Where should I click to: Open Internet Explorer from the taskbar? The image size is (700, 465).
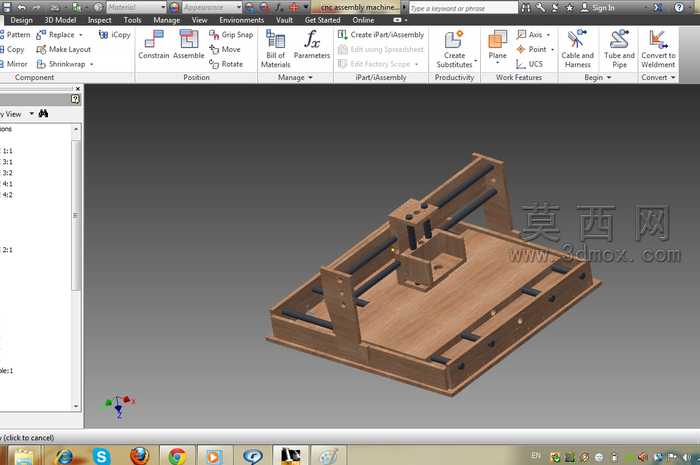coord(65,456)
